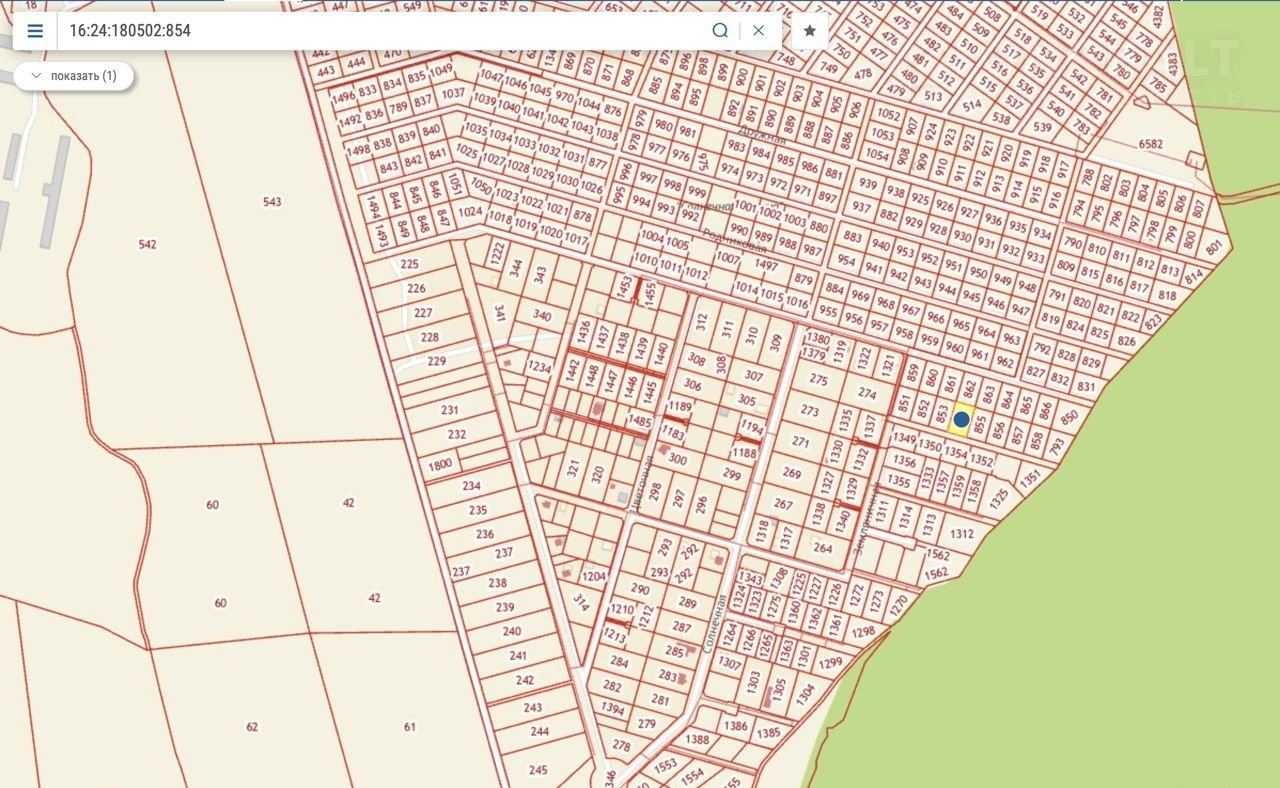This screenshot has width=1280, height=788.
Task: Select parcel 340 on the map
Action: [541, 316]
